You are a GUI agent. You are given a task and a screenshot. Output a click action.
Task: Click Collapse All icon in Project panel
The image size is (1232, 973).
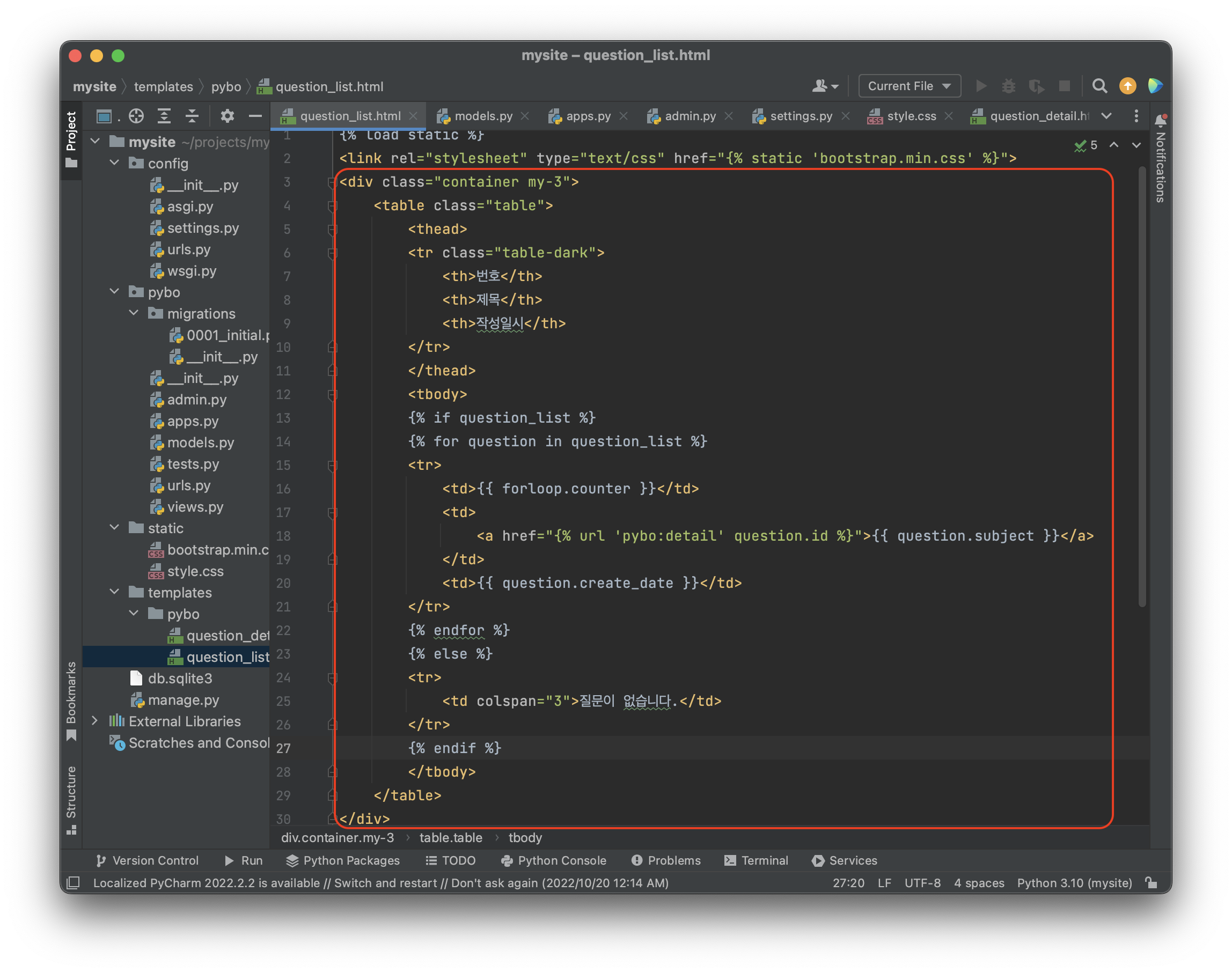point(192,116)
